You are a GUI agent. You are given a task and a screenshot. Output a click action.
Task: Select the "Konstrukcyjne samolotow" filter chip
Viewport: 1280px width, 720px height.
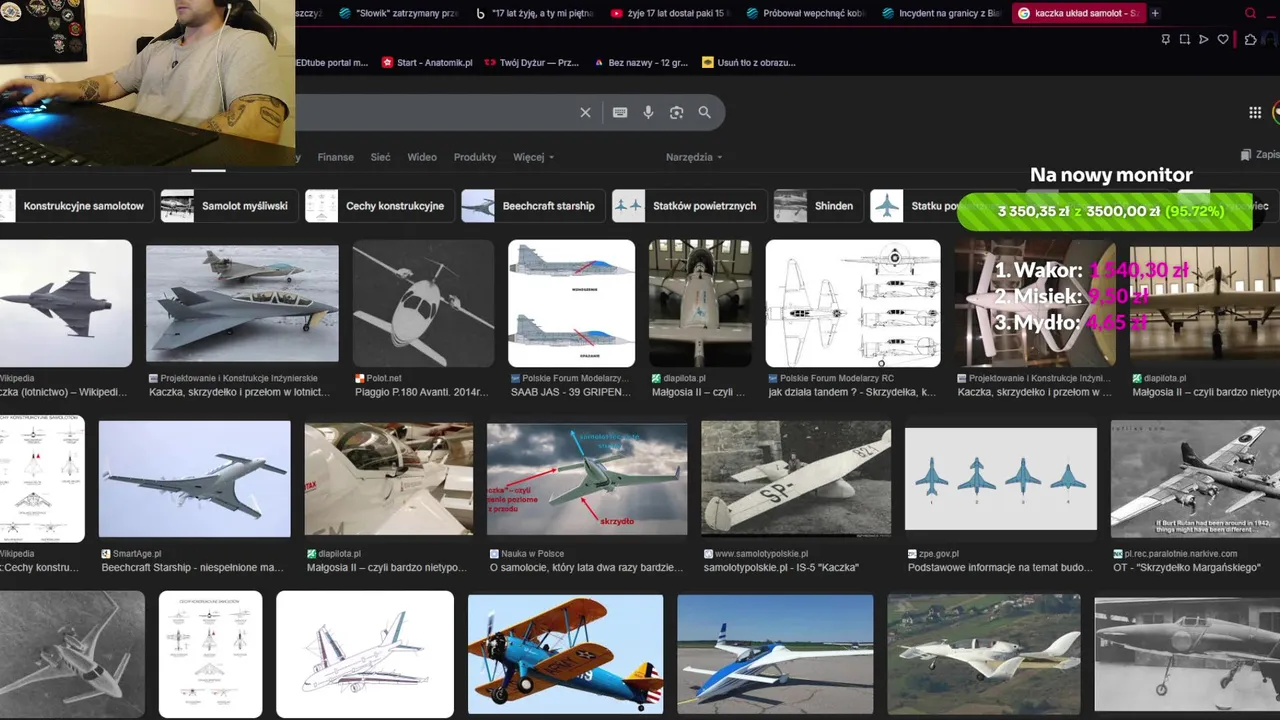pos(75,206)
